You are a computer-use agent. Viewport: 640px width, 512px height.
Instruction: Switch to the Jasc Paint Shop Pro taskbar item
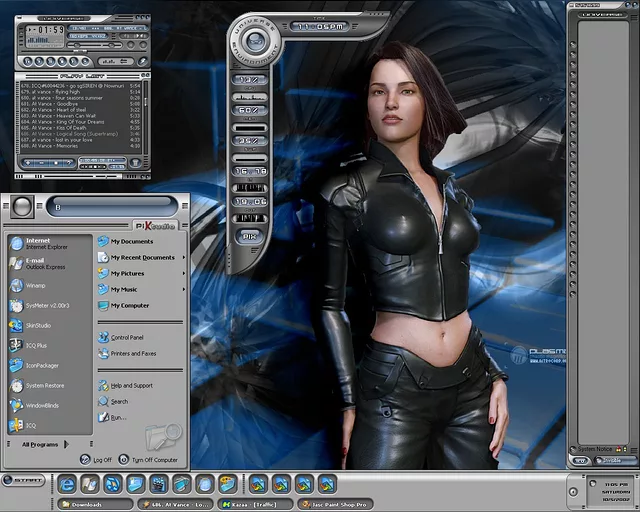[x=333, y=504]
